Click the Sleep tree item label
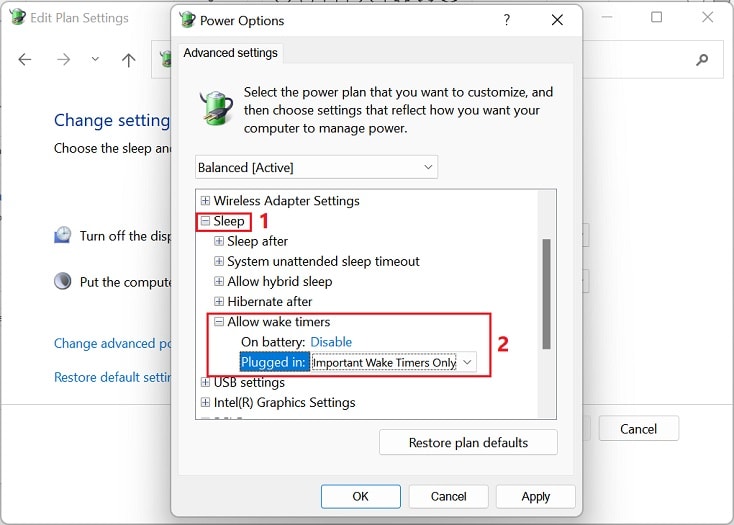Screen dimensions: 734x525 (x=229, y=221)
